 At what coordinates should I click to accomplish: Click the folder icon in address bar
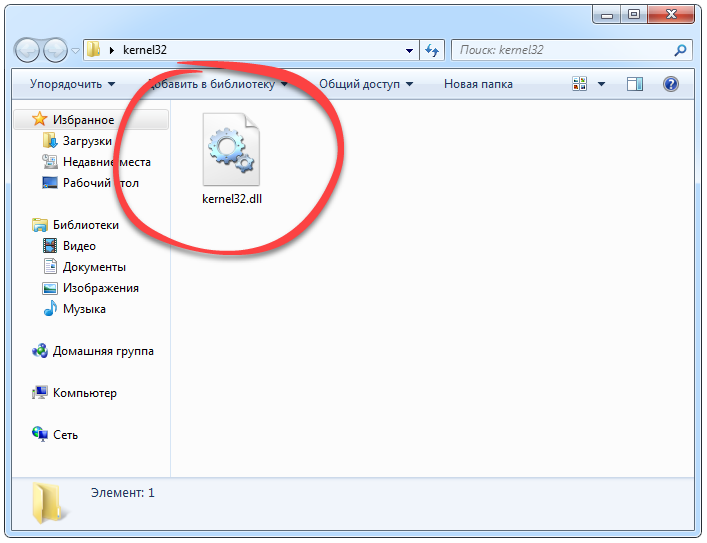[x=93, y=50]
